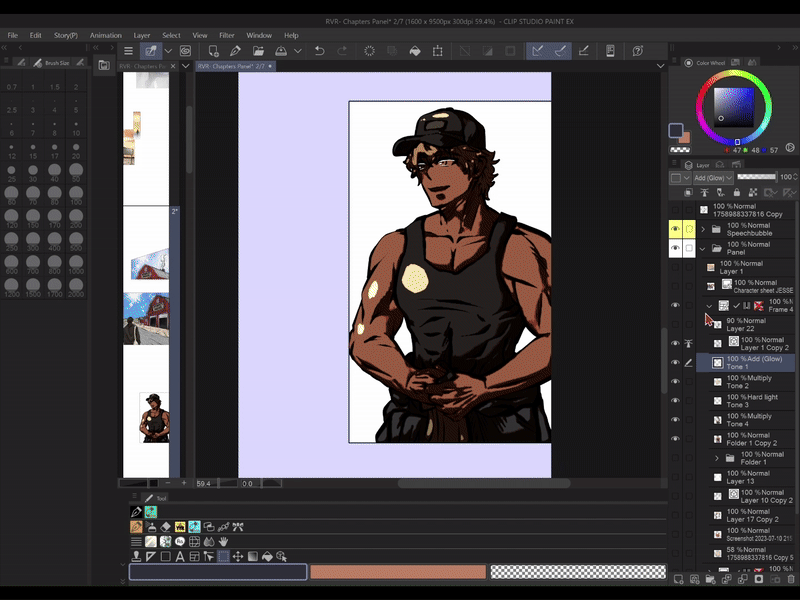Toggle visibility of the Panel folder

tap(675, 248)
